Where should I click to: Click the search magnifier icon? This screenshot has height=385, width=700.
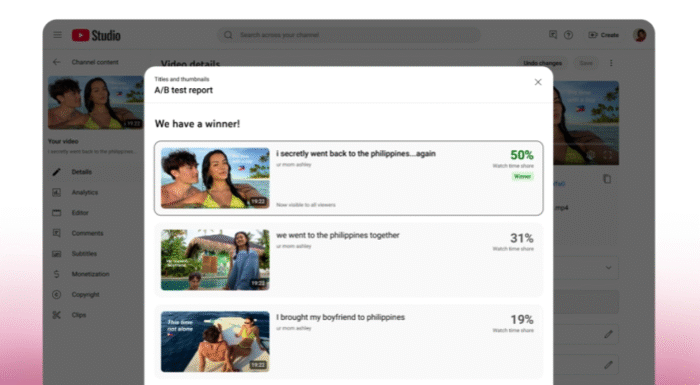click(x=228, y=35)
